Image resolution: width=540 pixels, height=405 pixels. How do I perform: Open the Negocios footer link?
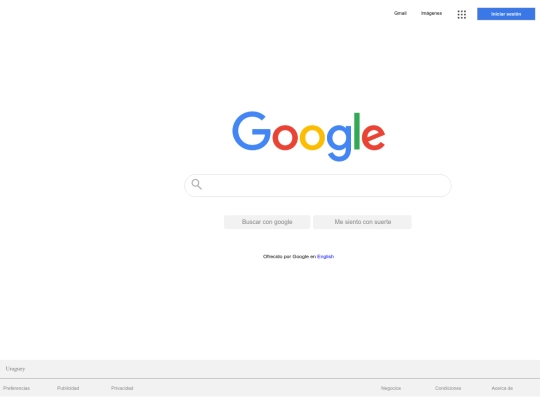click(x=391, y=388)
